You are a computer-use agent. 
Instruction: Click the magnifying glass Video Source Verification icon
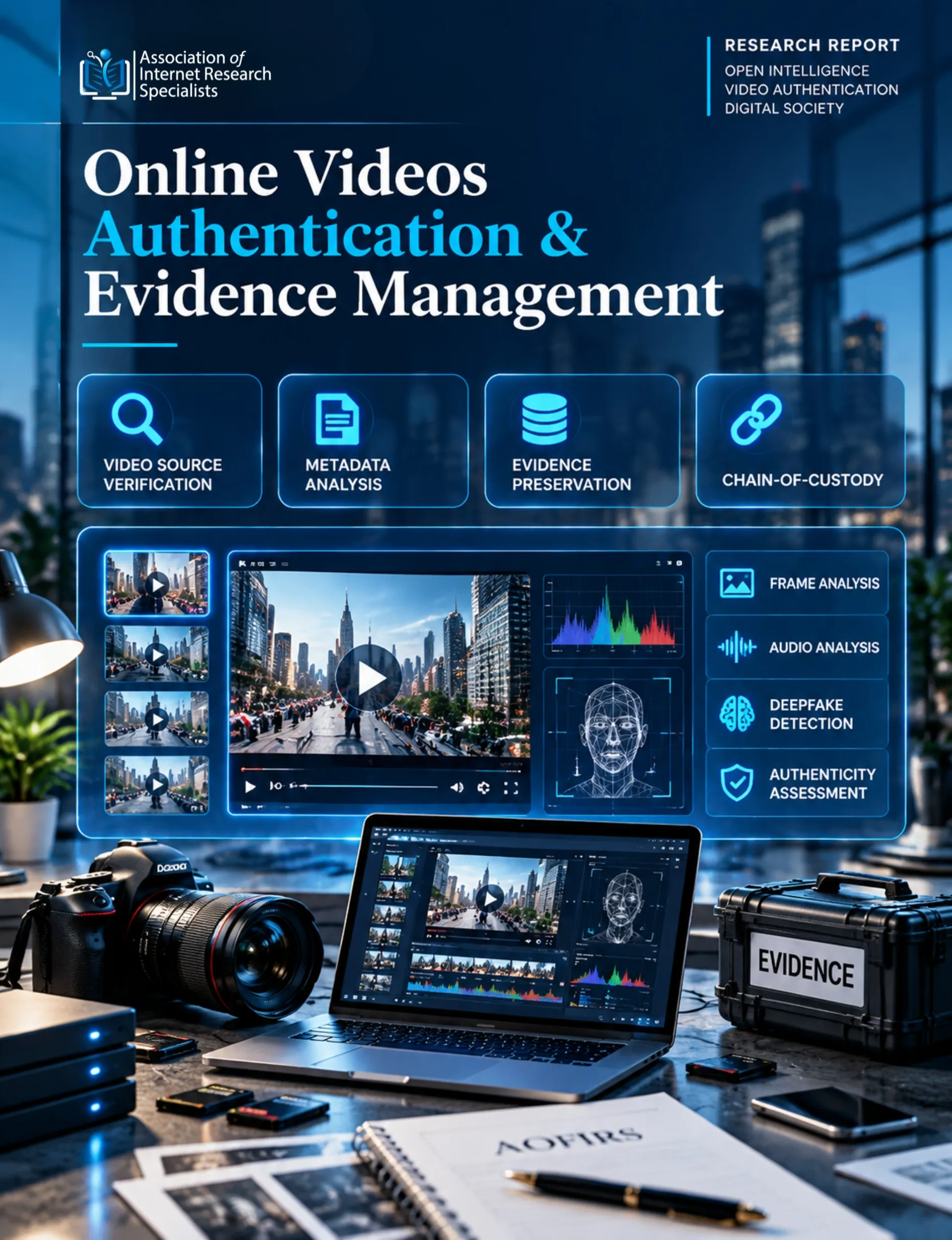(136, 419)
